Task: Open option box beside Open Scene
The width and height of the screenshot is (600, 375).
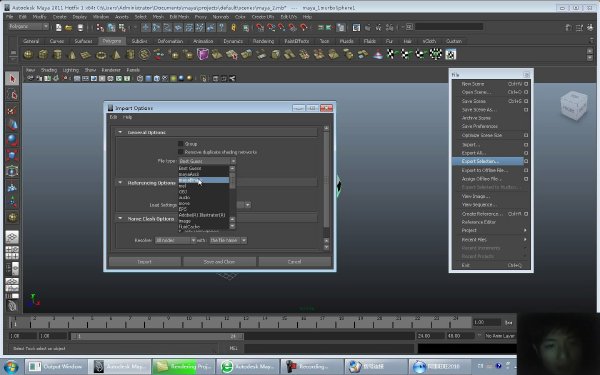Action: (526, 92)
